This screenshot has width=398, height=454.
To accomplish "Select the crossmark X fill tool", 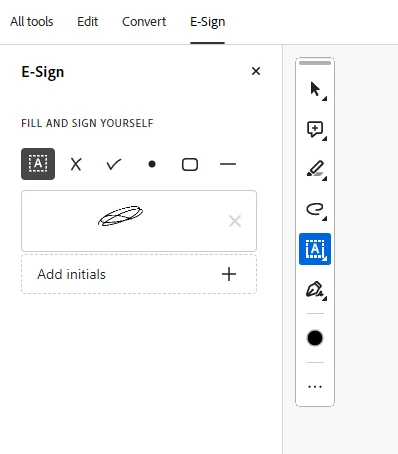I will click(76, 164).
